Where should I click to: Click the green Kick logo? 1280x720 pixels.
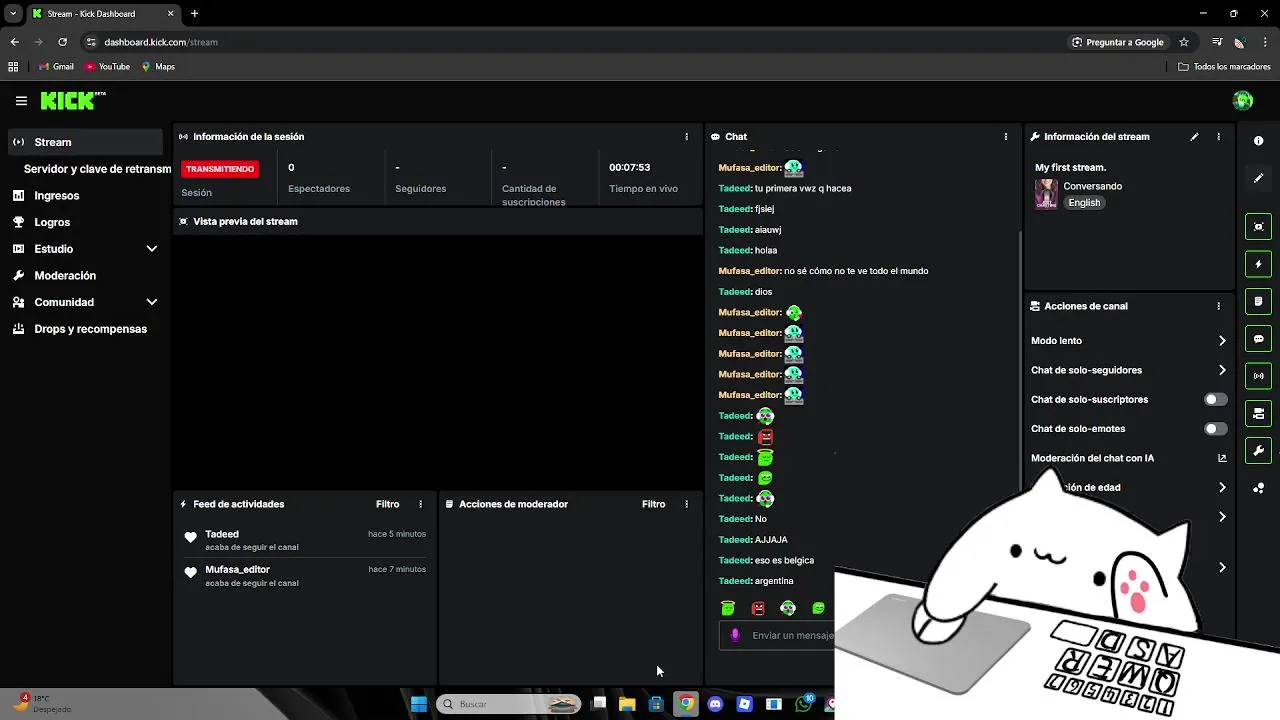[x=72, y=100]
